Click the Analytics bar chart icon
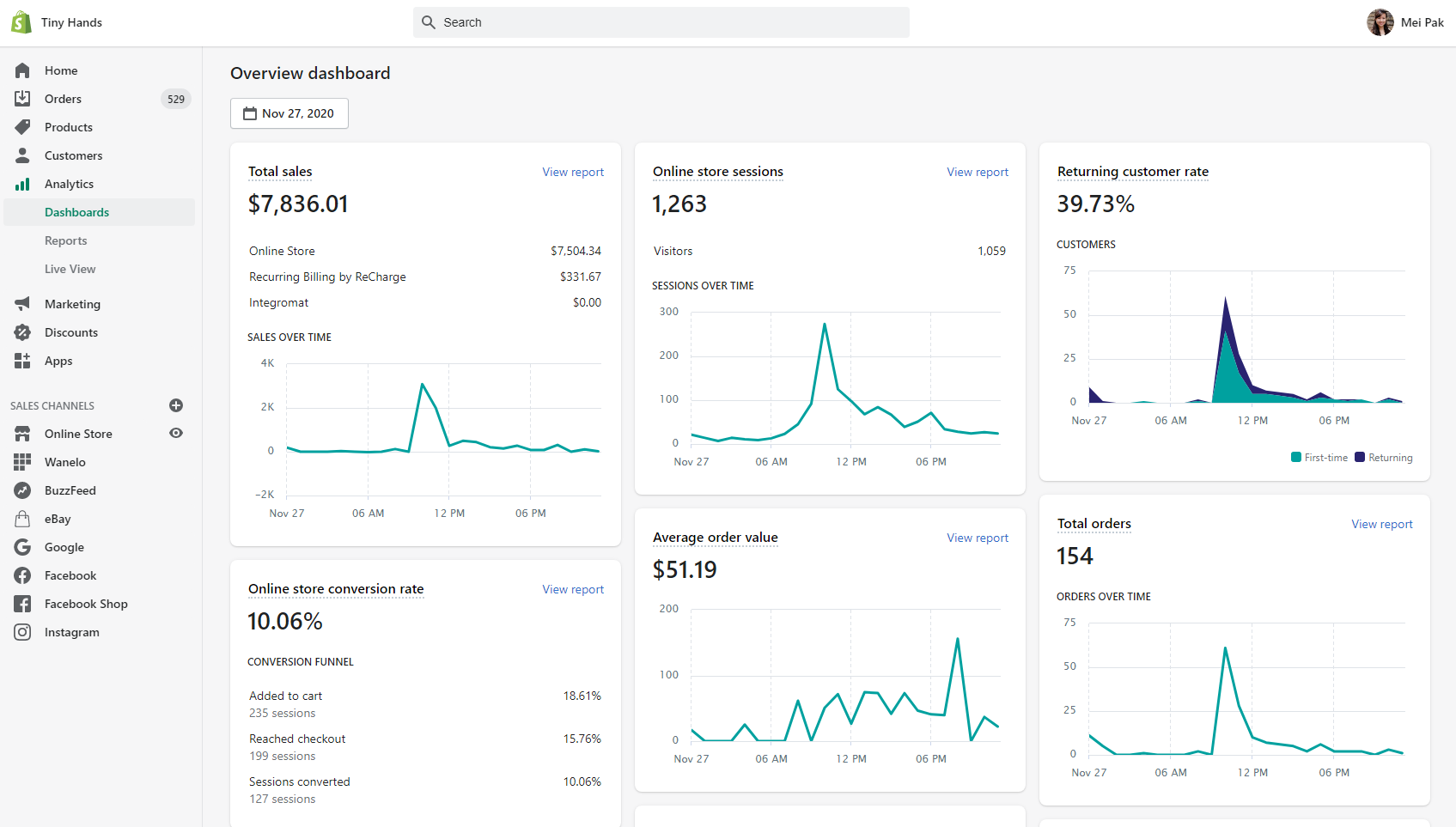 [x=22, y=184]
